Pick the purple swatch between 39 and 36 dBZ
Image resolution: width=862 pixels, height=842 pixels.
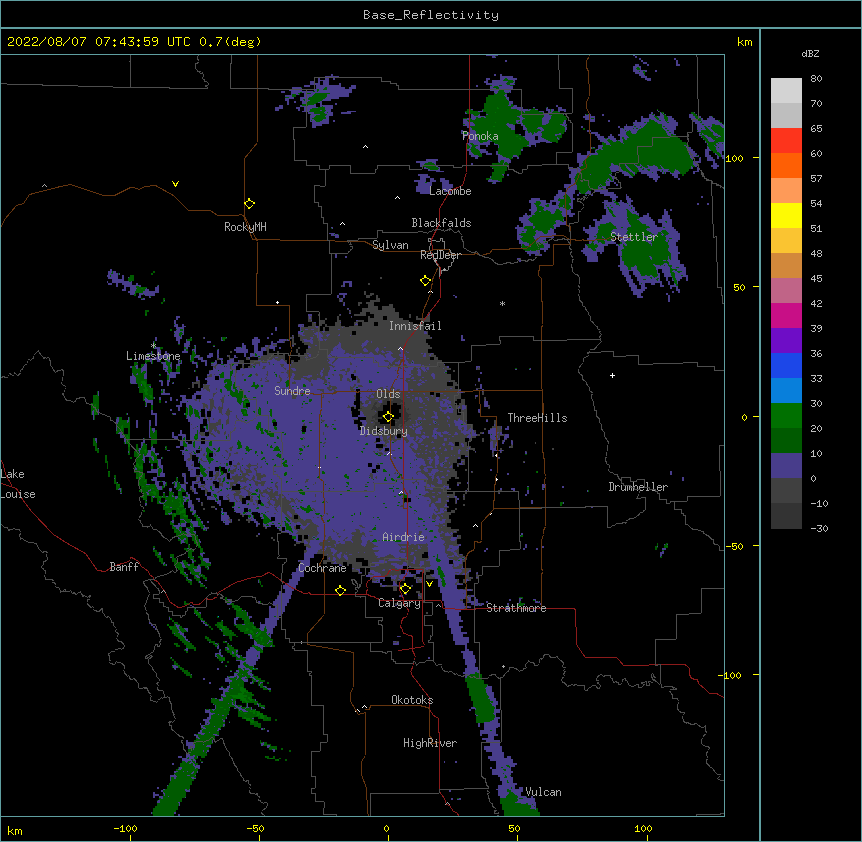(x=786, y=340)
